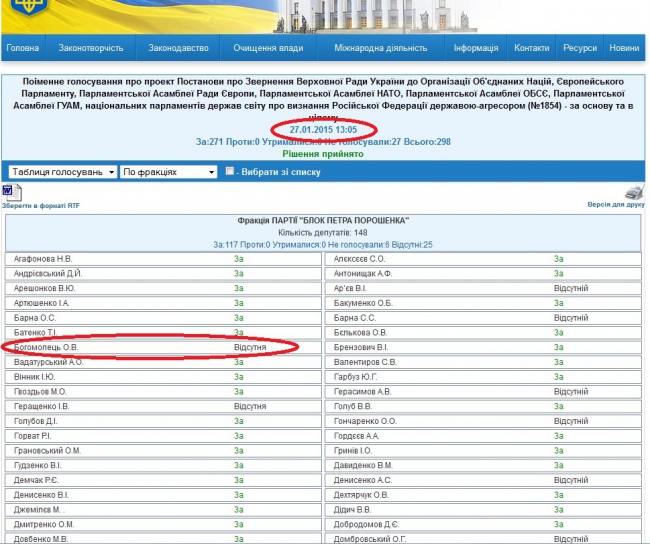
Task: Go to 'Законотворчість' in the navigation bar
Action: click(91, 48)
